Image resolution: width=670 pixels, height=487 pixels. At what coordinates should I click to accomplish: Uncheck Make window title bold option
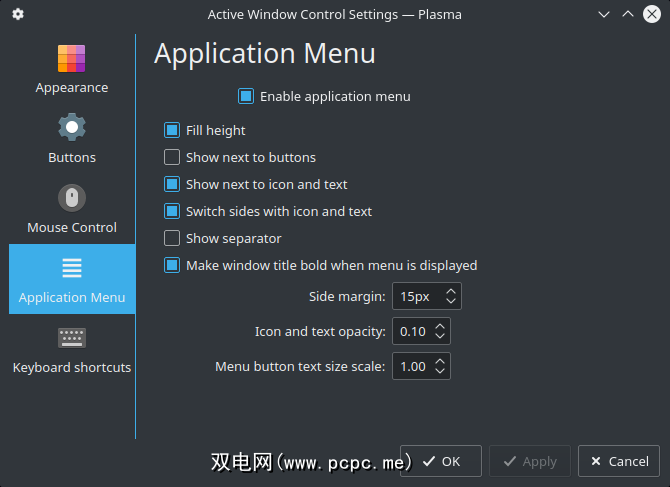[x=172, y=265]
